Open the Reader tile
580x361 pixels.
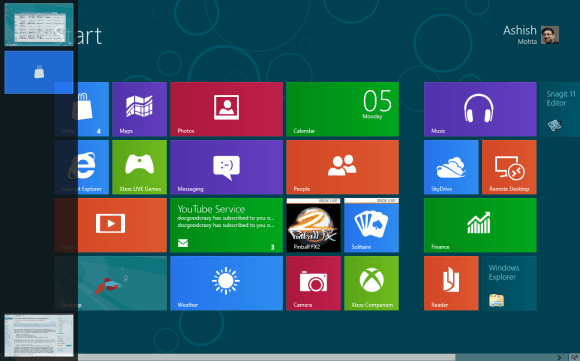(451, 283)
